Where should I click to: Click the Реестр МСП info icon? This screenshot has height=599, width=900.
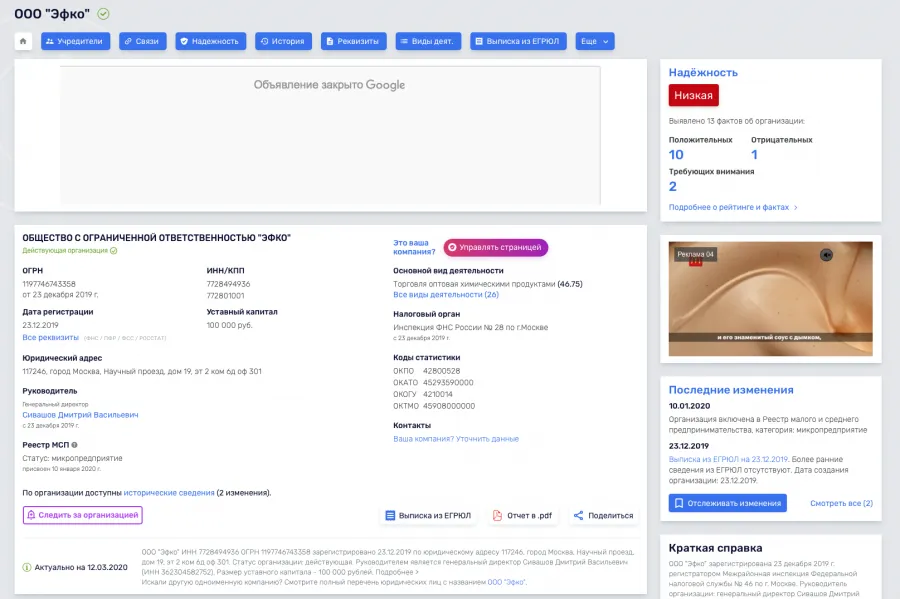75,445
